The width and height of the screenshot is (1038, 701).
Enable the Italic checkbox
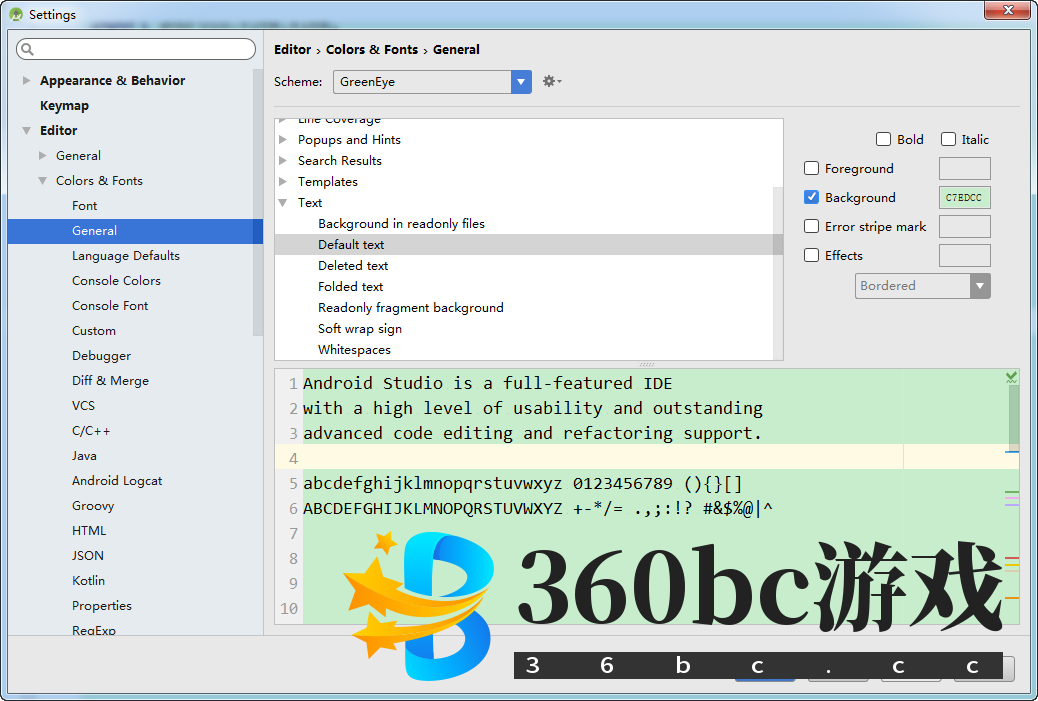pos(948,139)
